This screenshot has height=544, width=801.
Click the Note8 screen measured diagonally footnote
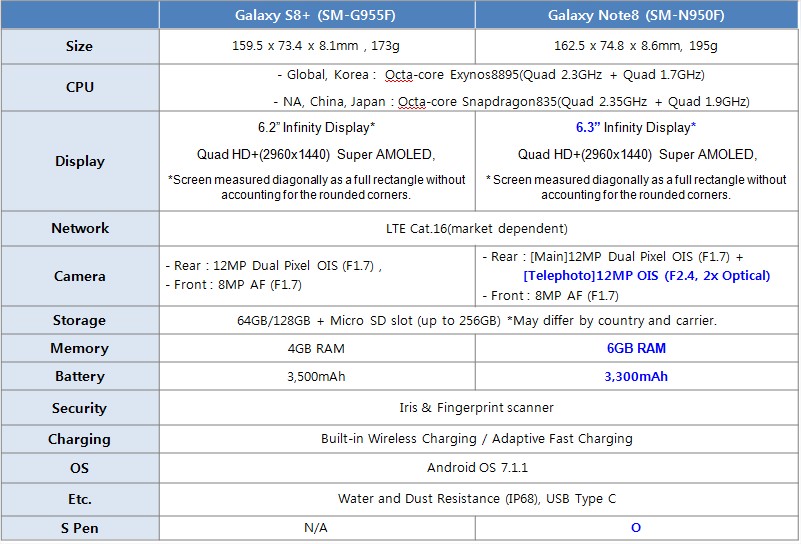[636, 187]
